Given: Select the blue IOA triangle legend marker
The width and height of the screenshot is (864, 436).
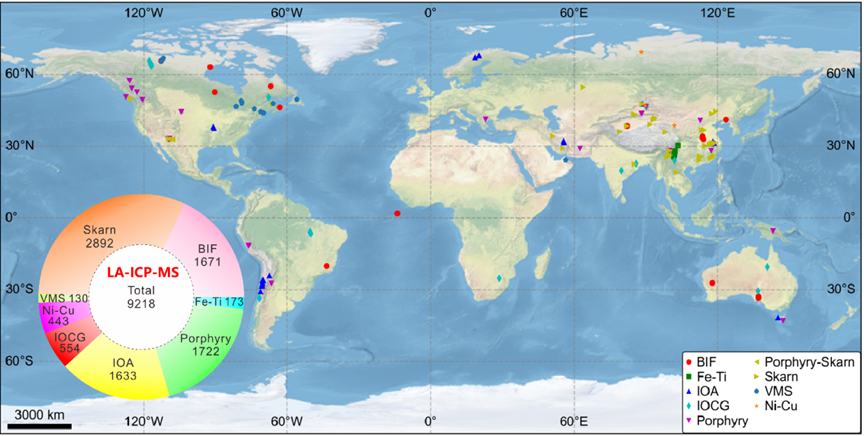Looking at the screenshot, I should pos(689,391).
